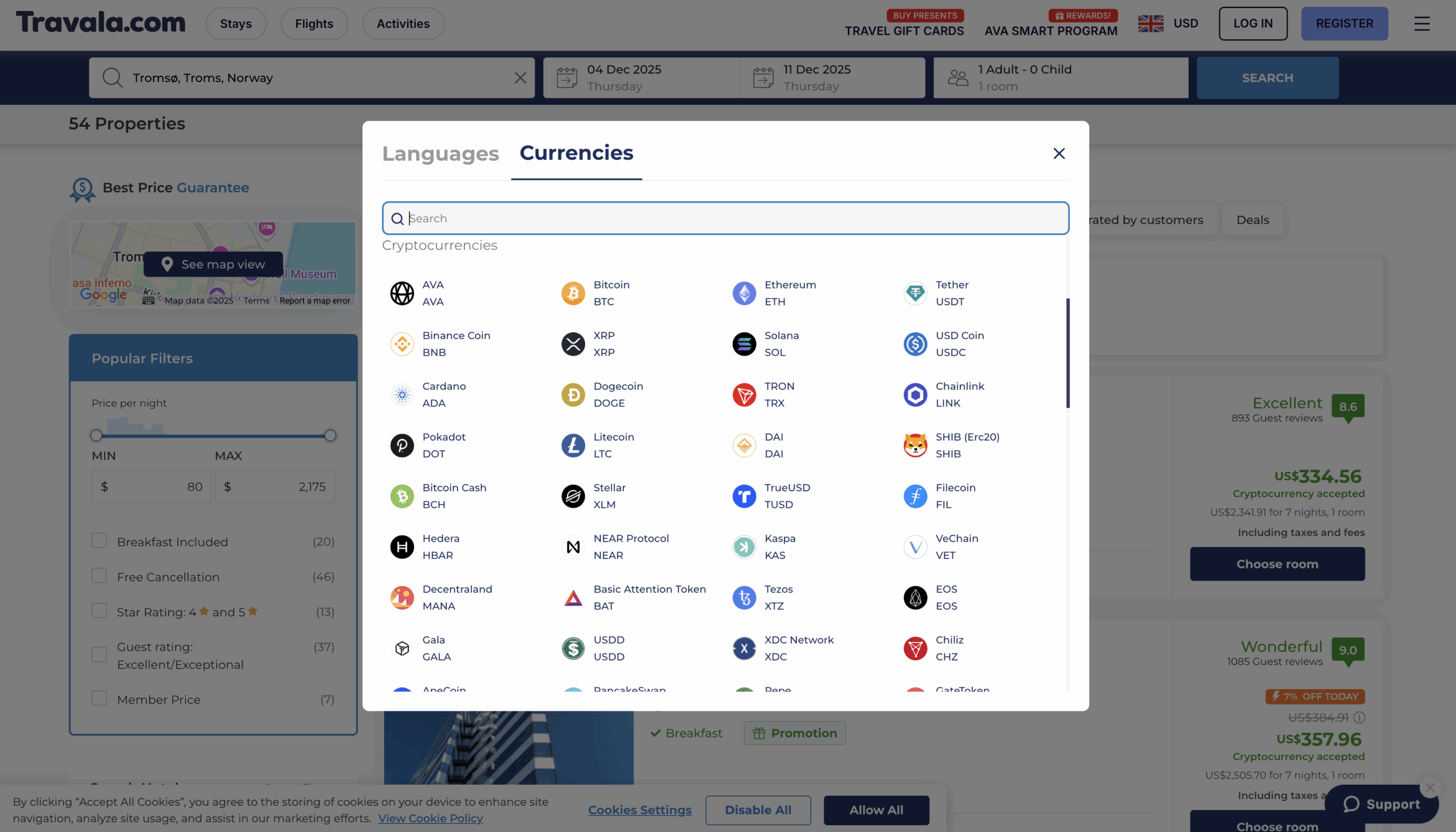
Task: Select the TRON TRX icon
Action: coord(744,394)
